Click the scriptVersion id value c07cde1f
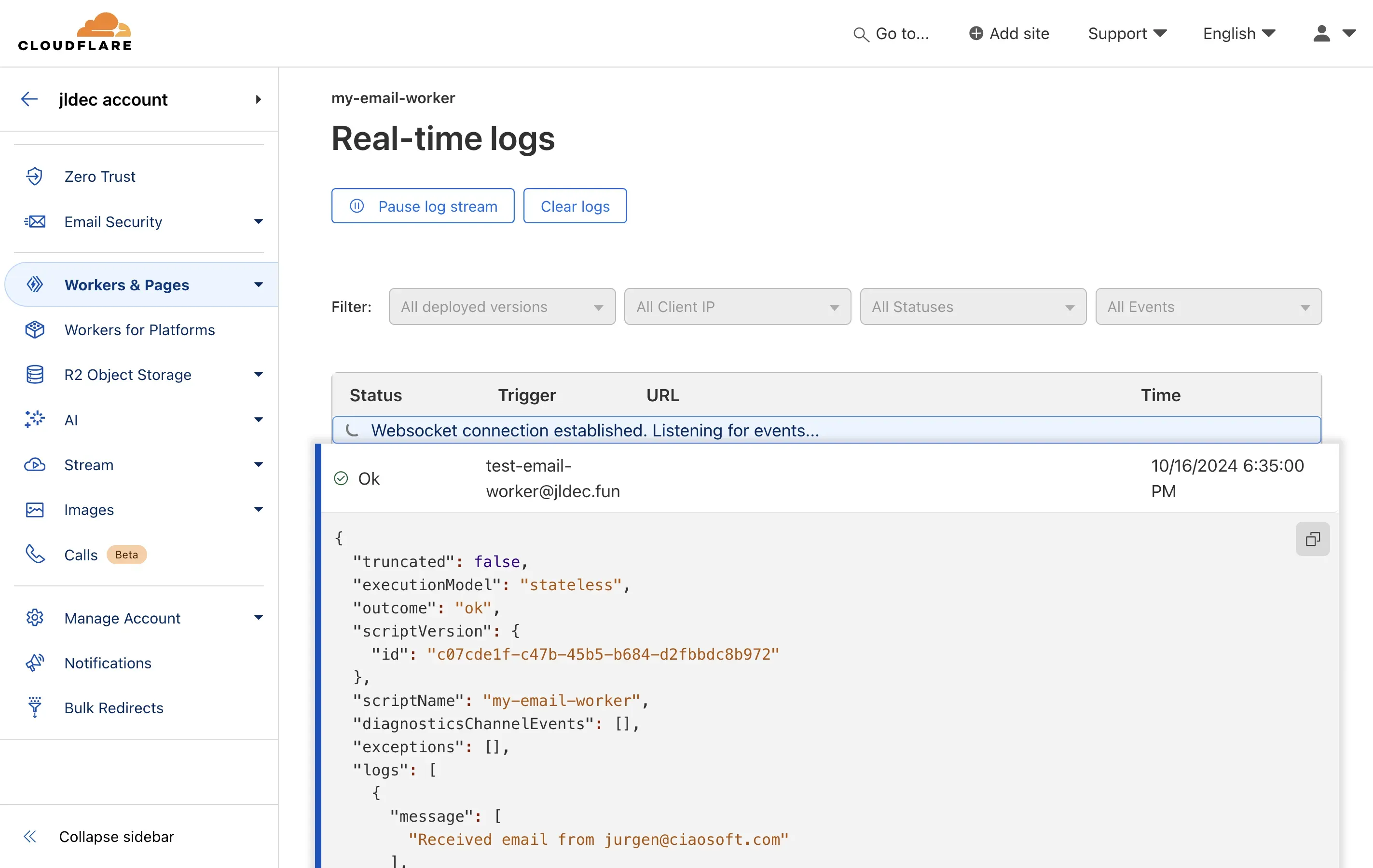Image resolution: width=1373 pixels, height=868 pixels. point(603,654)
